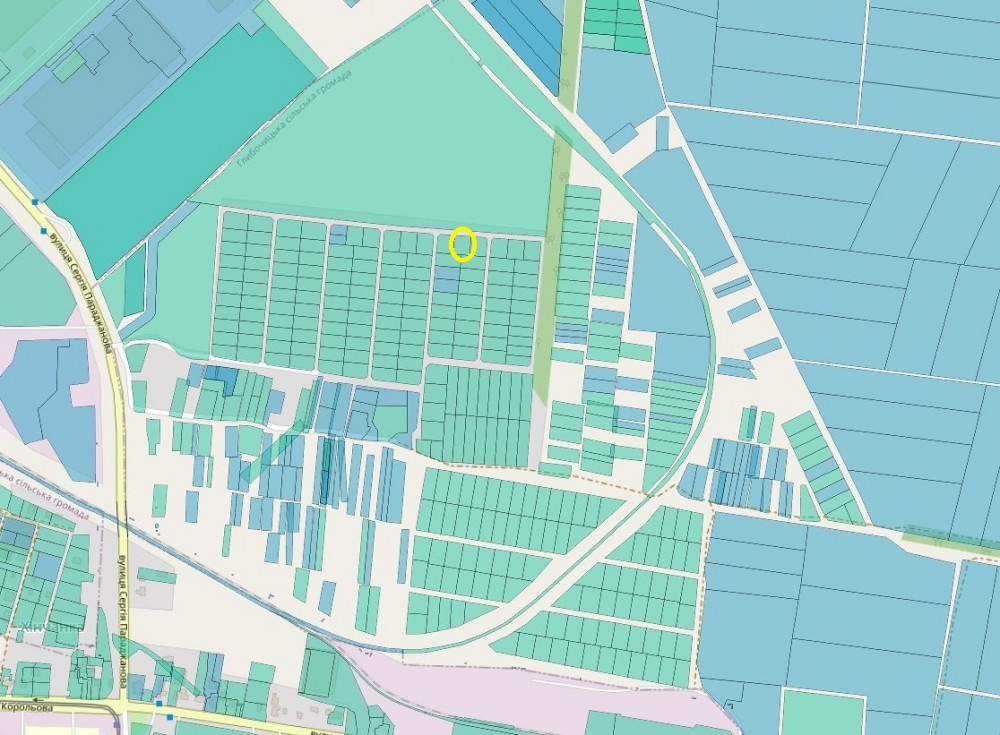Click the yellow circle parcel marker
The image size is (1000, 735).
click(x=462, y=244)
